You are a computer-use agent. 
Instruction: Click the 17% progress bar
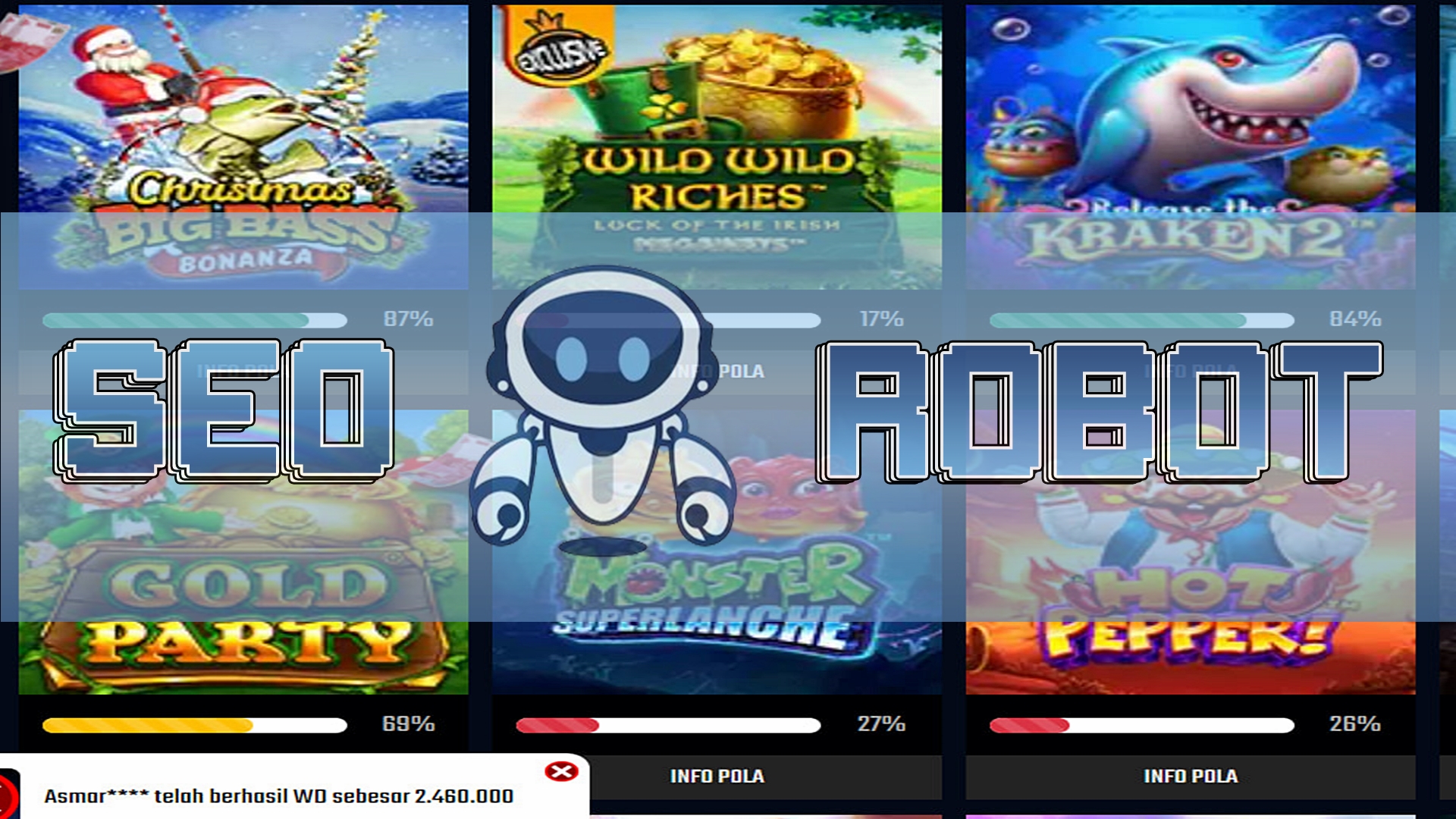pos(668,320)
